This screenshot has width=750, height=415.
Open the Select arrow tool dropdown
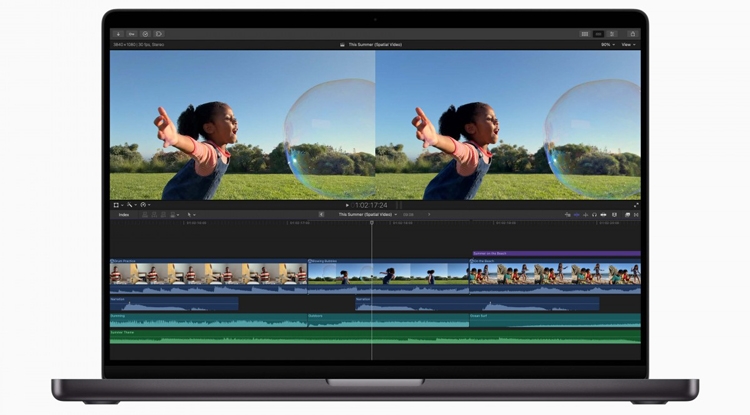[x=191, y=215]
